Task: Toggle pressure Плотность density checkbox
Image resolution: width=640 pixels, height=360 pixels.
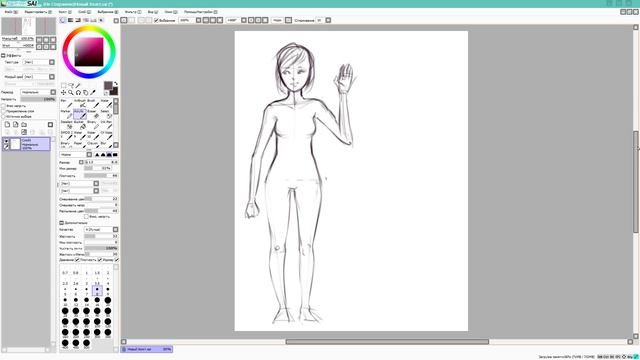Action: (x=77, y=260)
